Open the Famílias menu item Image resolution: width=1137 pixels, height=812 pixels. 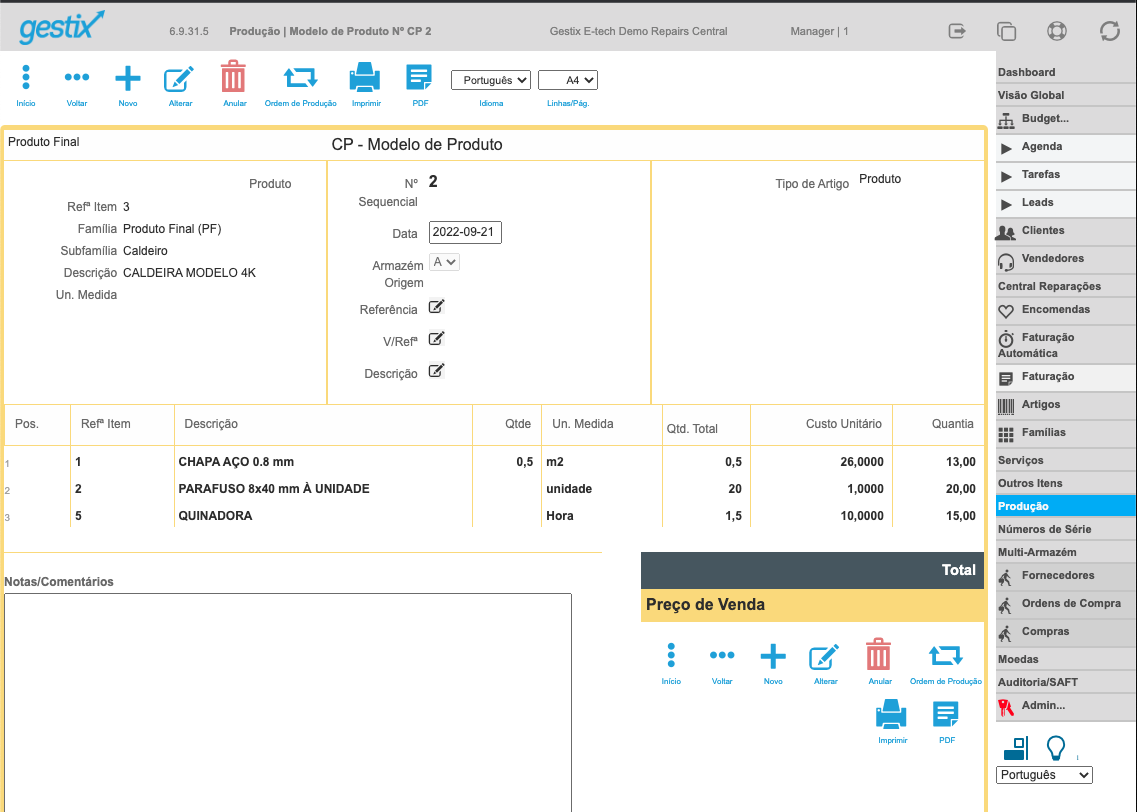pos(1065,433)
